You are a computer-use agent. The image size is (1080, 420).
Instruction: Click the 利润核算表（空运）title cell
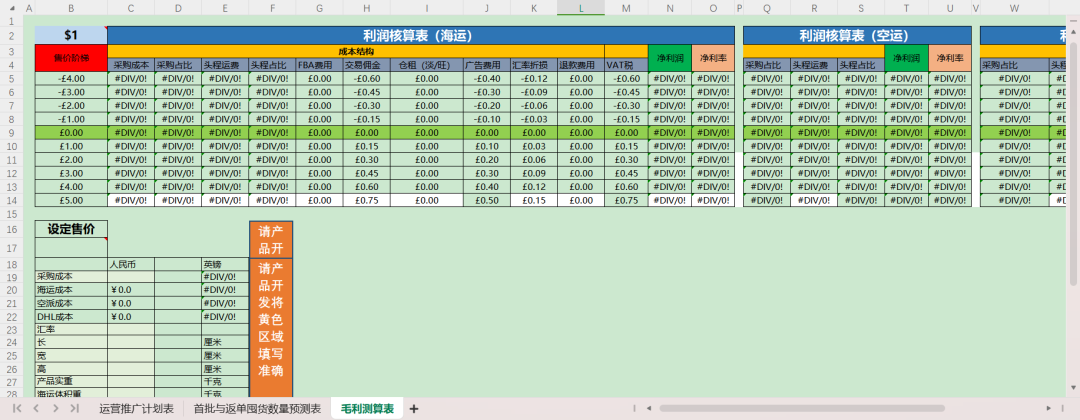coord(858,35)
